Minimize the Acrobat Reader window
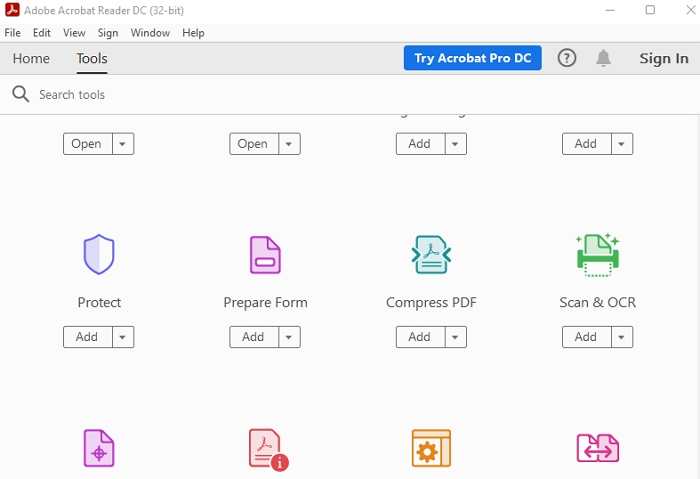This screenshot has width=700, height=479. 610,10
